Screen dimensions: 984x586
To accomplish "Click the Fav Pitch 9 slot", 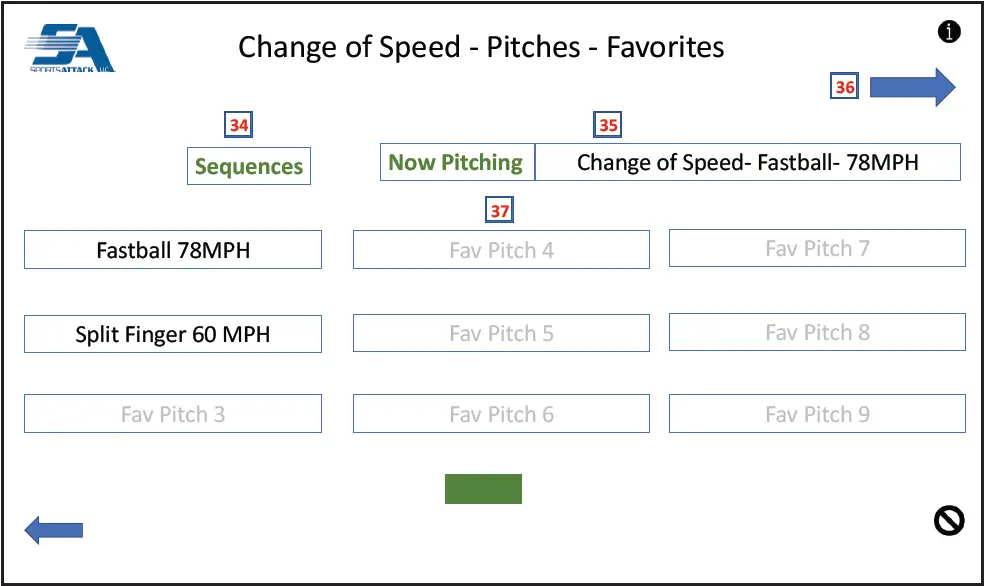I will [x=817, y=414].
